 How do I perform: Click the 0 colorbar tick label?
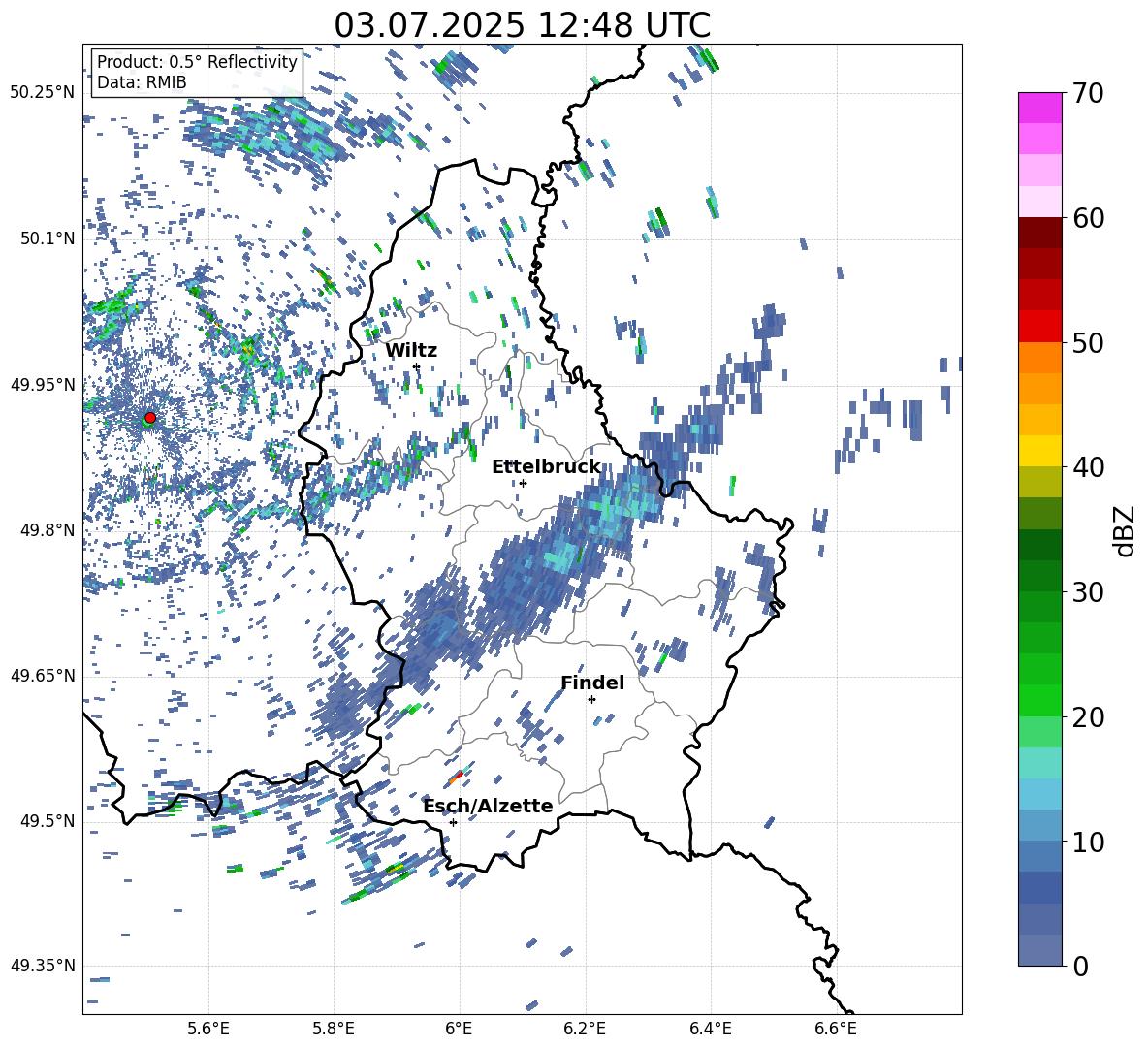pyautogui.click(x=1080, y=966)
